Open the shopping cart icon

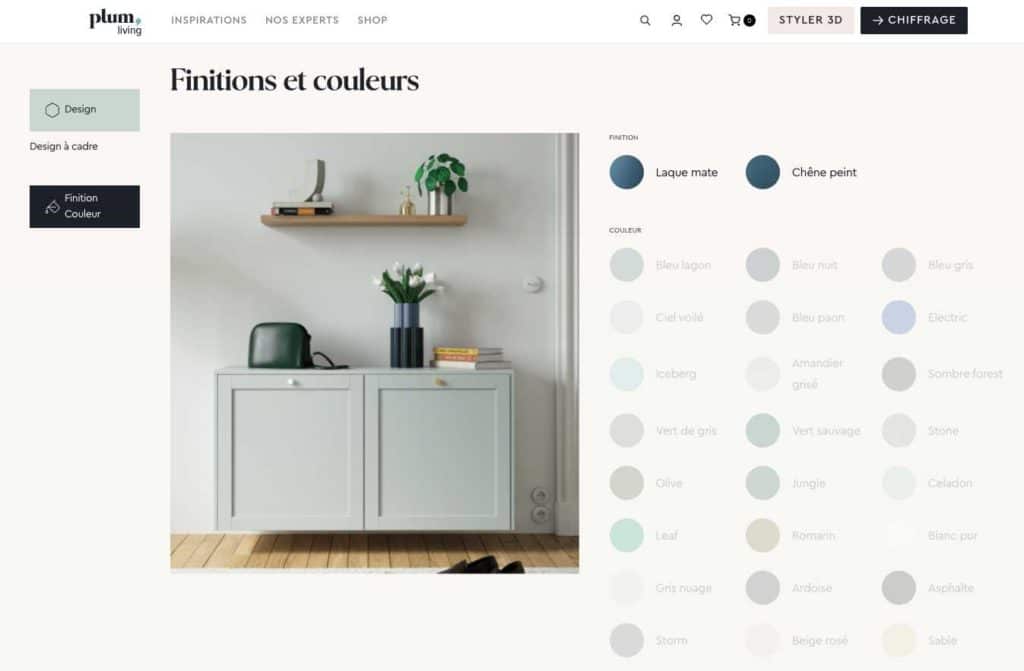point(741,20)
